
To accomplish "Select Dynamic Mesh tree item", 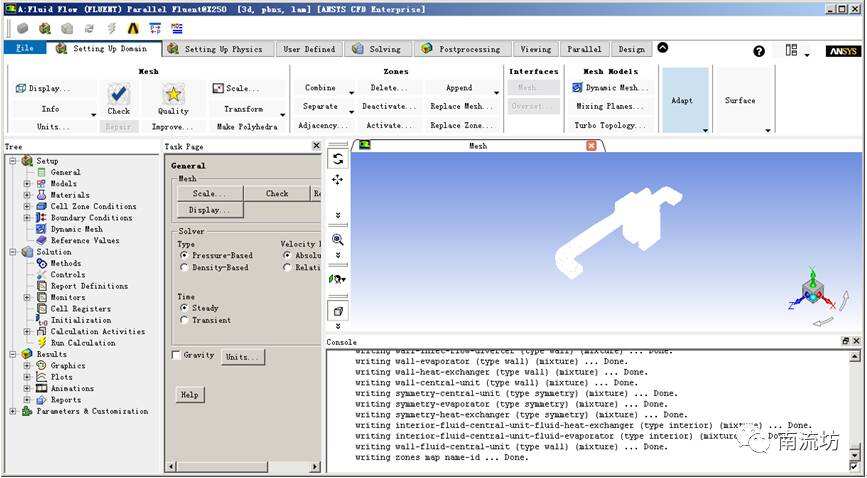I will point(76,229).
